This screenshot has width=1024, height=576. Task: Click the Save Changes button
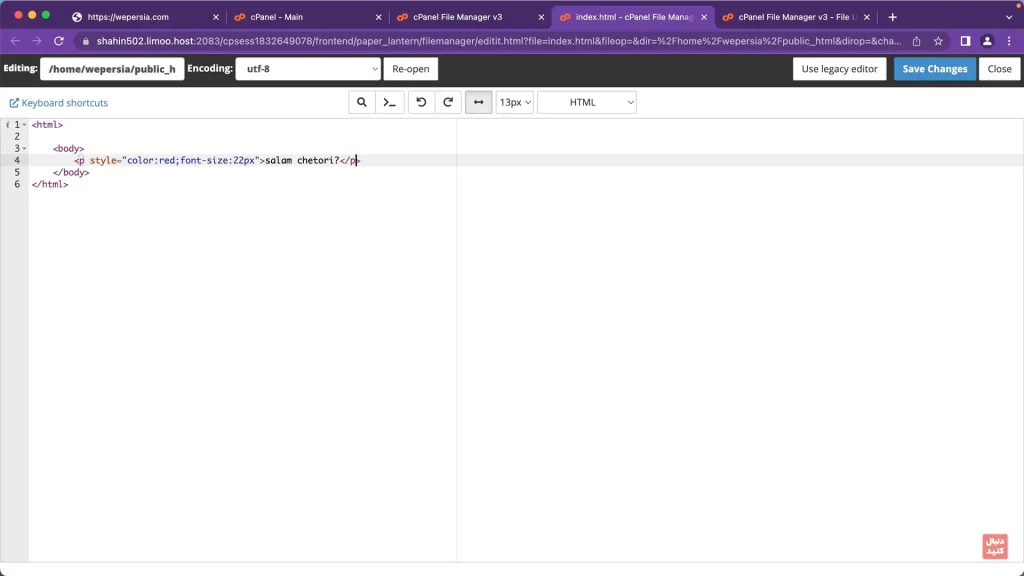[934, 69]
